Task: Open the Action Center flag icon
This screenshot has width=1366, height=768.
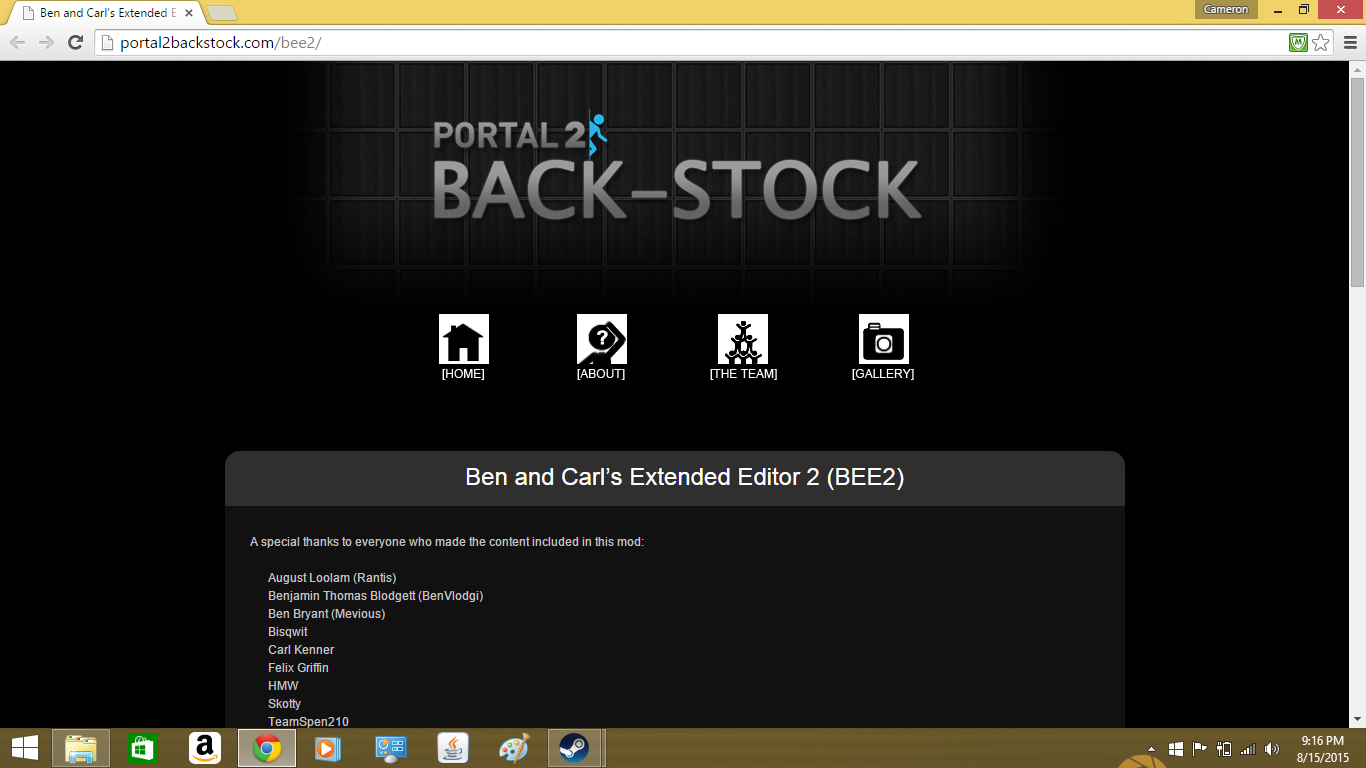Action: click(1199, 749)
